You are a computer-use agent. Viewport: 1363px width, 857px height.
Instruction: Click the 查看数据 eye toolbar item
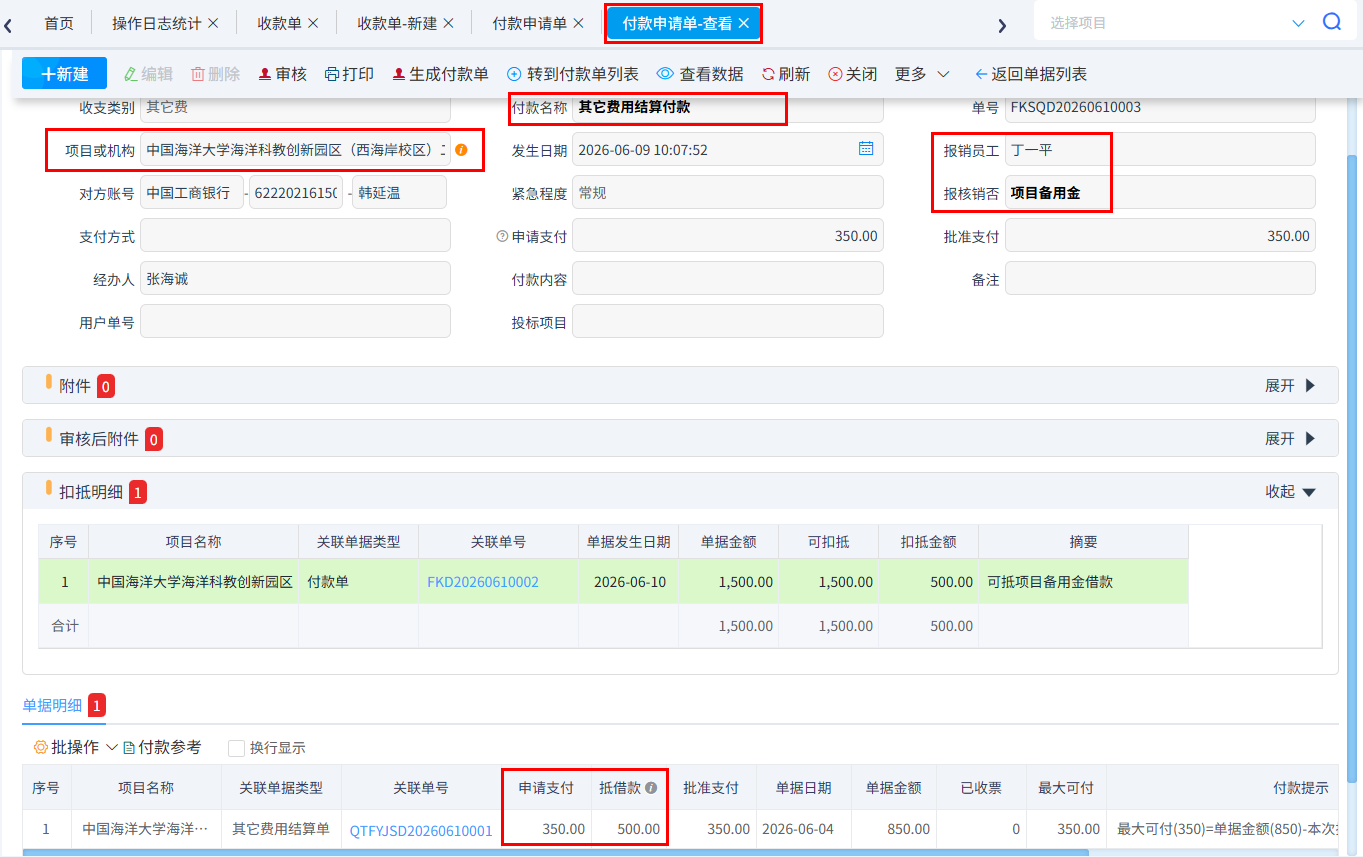point(700,74)
